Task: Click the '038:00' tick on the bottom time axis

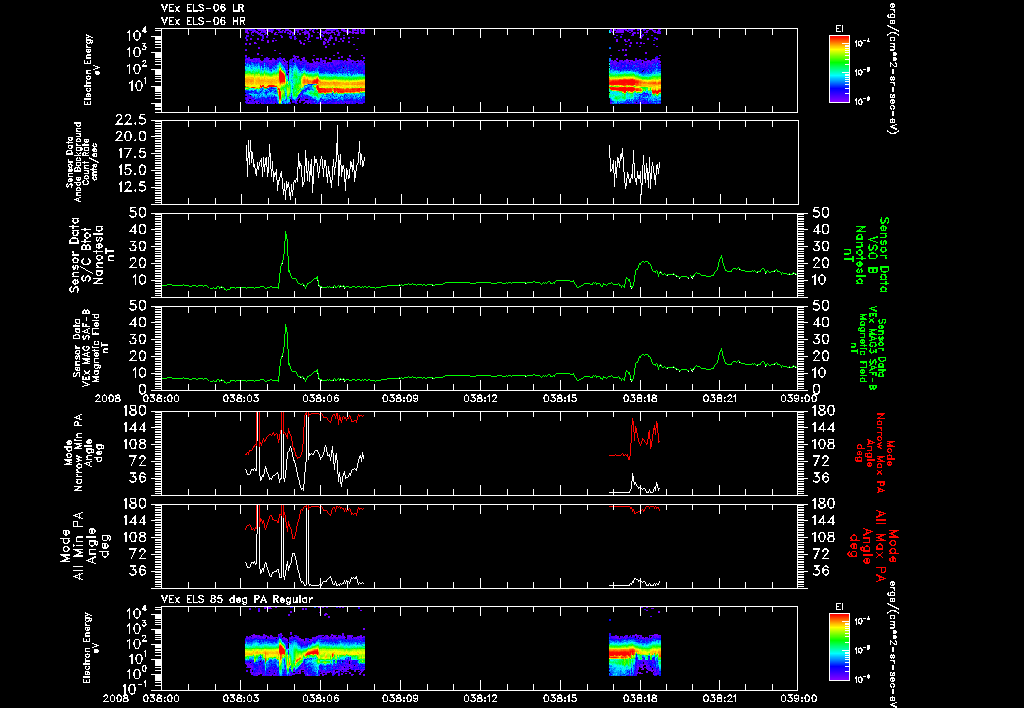Action: point(161,698)
